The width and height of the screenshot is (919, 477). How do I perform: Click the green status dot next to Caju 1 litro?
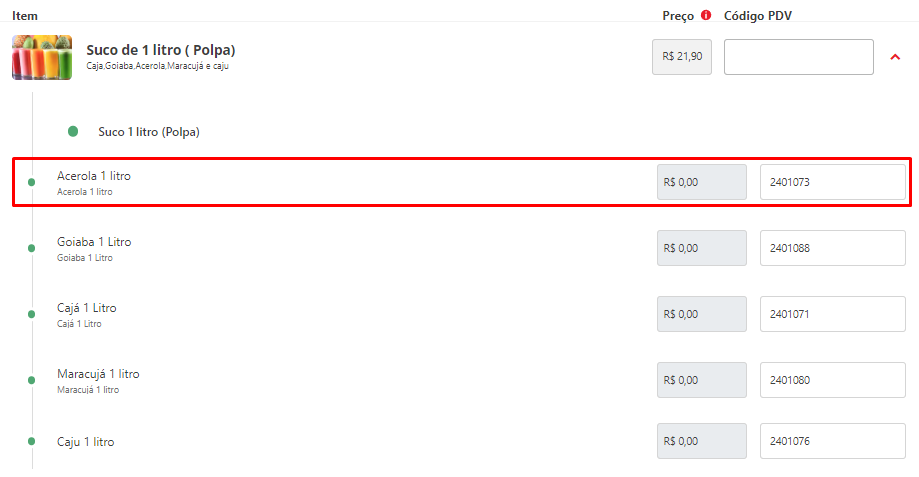click(32, 441)
